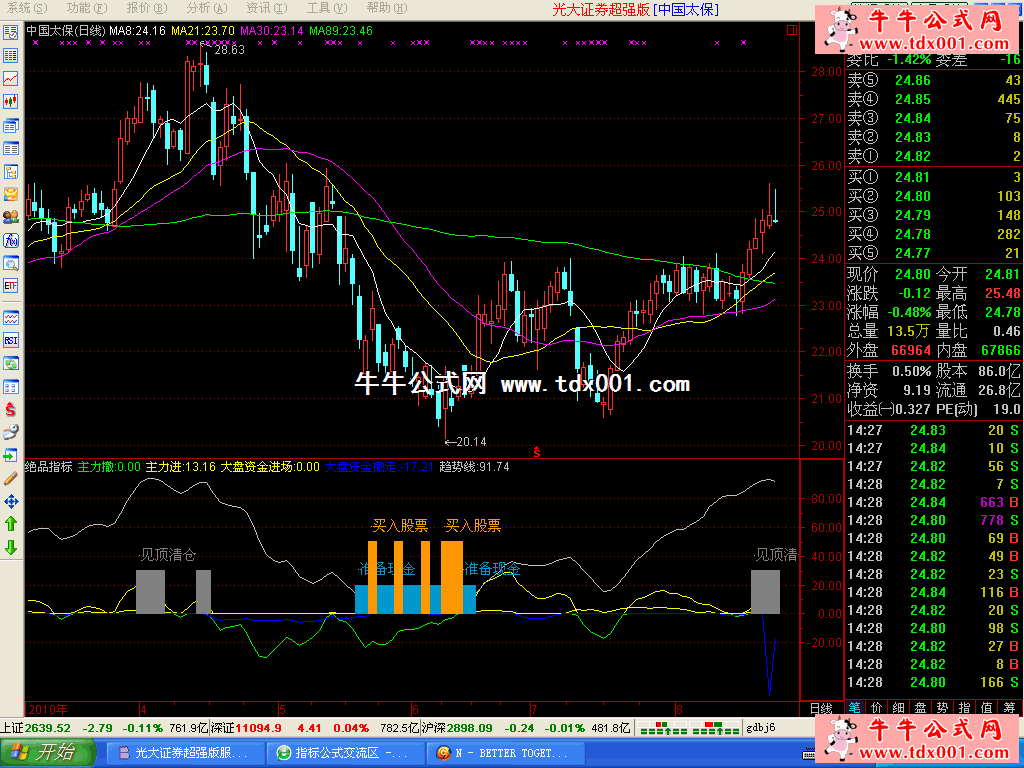
Task: Click the small red box icon at chart corner
Action: [x=792, y=30]
